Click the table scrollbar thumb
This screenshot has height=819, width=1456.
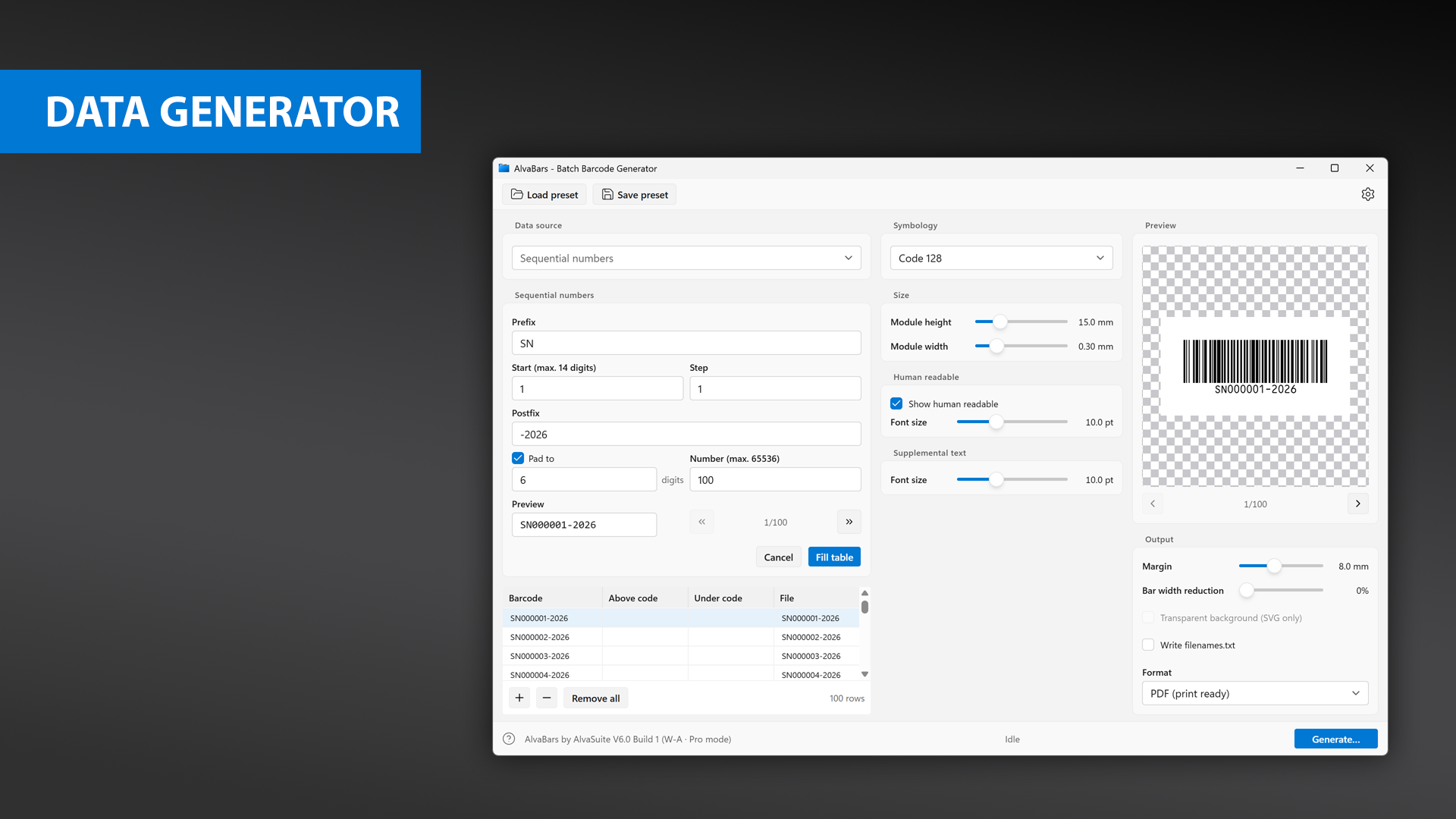[864, 607]
